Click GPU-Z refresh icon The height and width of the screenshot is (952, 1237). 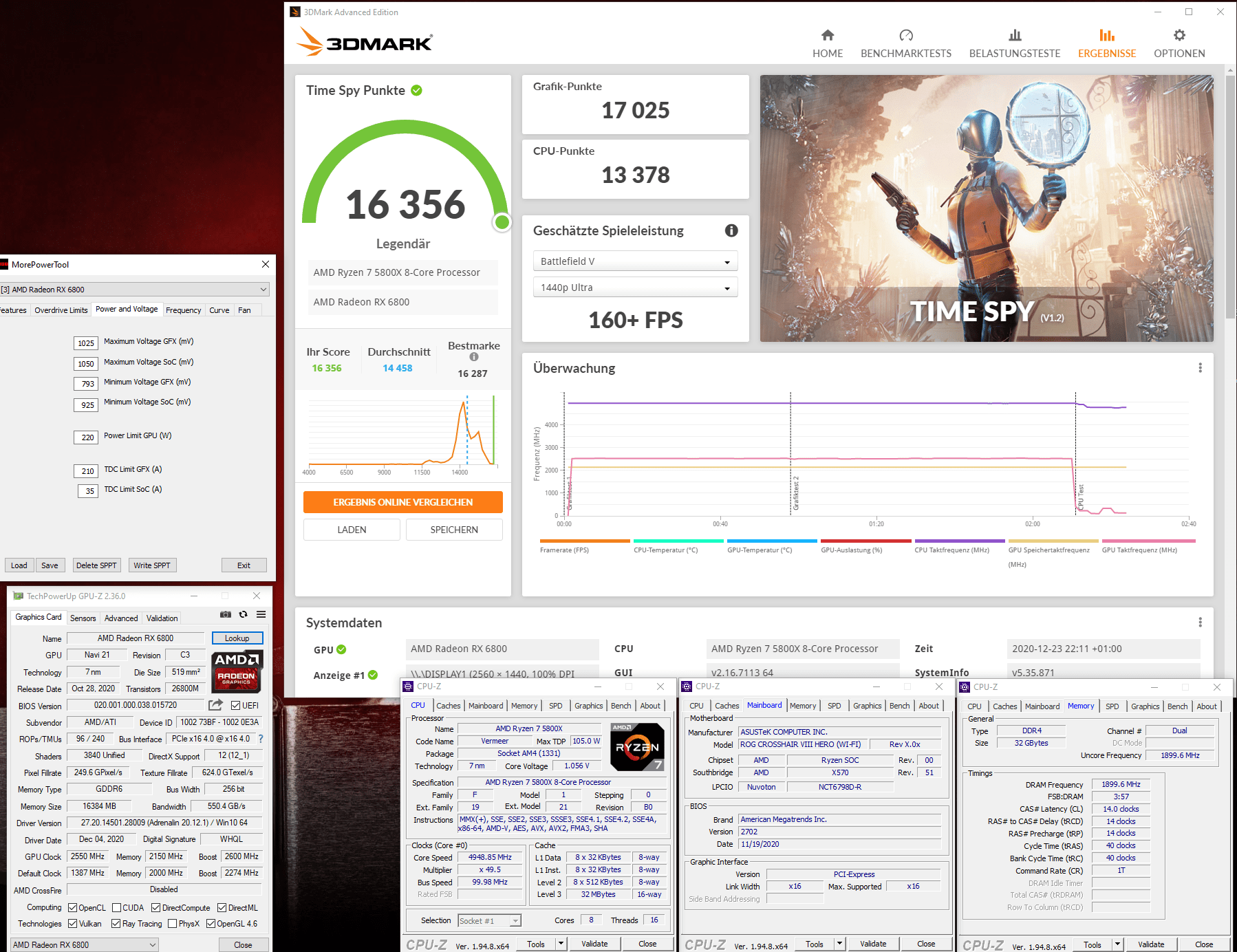point(243,614)
